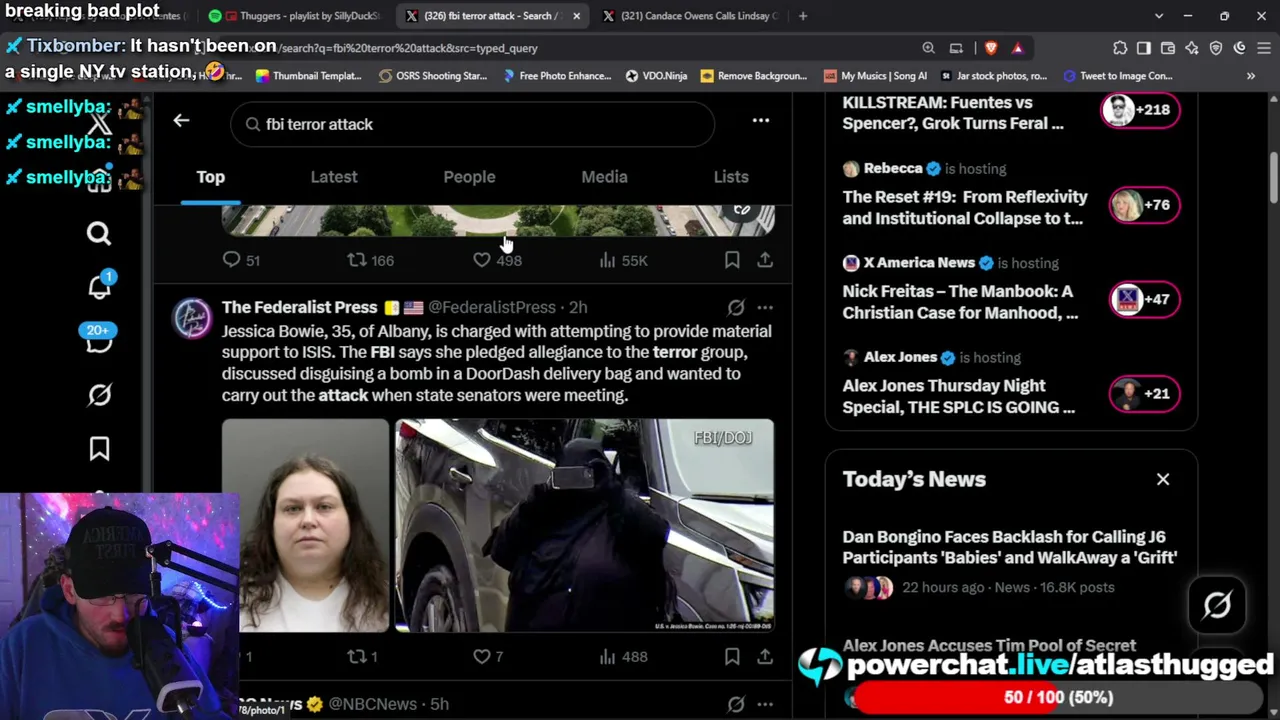This screenshot has width=1280, height=720.
Task: Open the VDO.Ninja bookmark
Action: tap(657, 76)
